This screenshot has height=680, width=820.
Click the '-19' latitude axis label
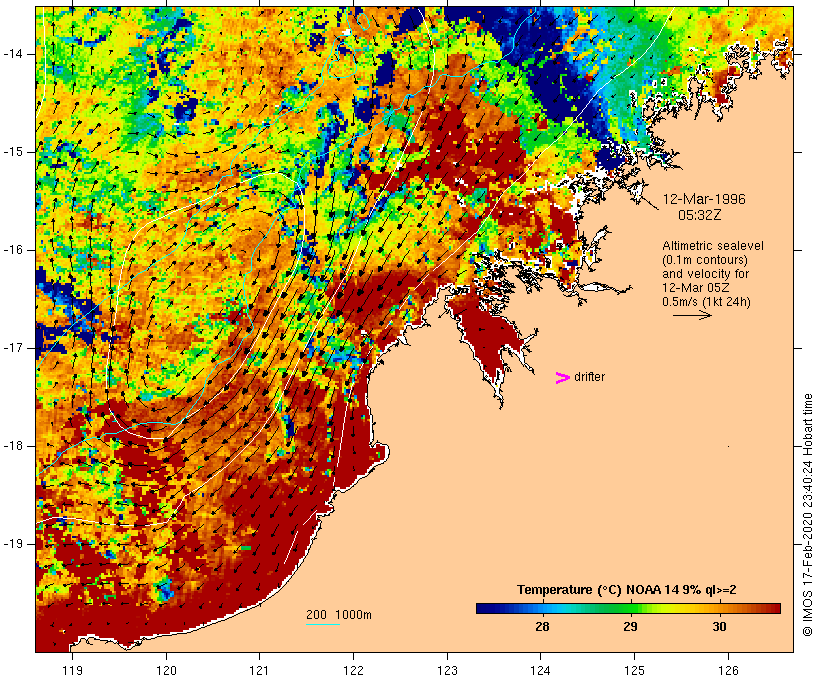tap(12, 544)
